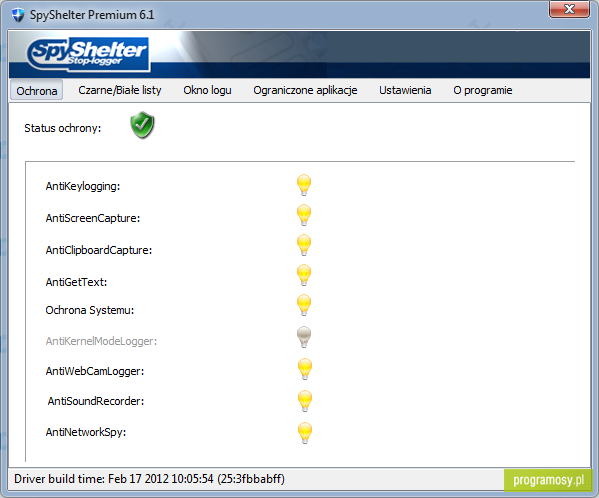Toggle the AntiNetworkSpy light bulb
The height and width of the screenshot is (498, 599).
(x=305, y=433)
